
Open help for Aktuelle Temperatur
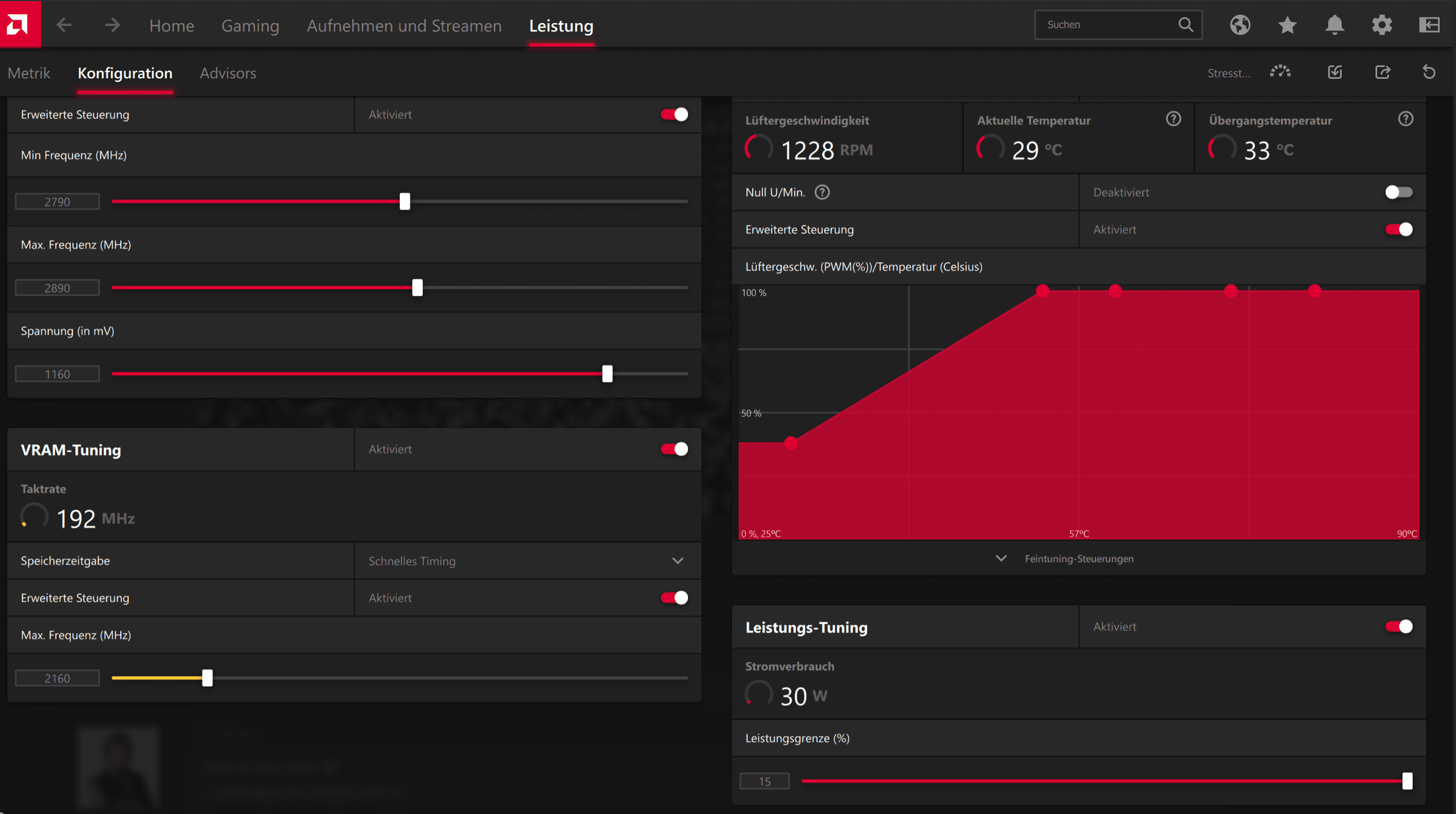point(1173,119)
